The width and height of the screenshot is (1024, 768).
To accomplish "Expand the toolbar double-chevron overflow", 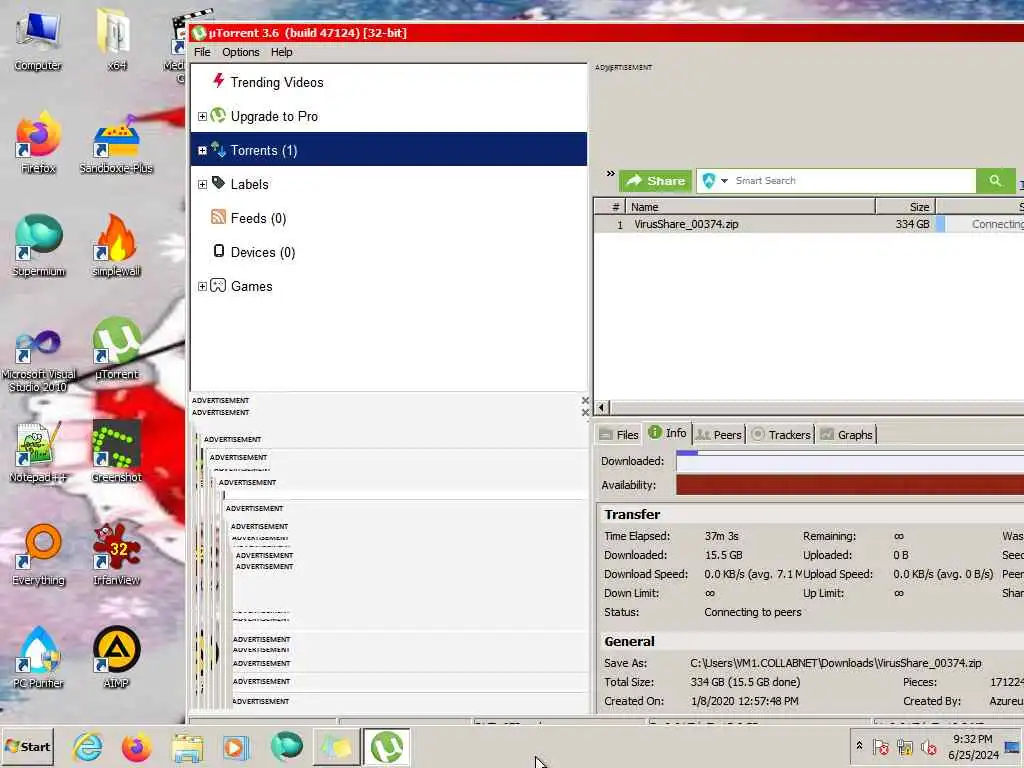I will [611, 174].
